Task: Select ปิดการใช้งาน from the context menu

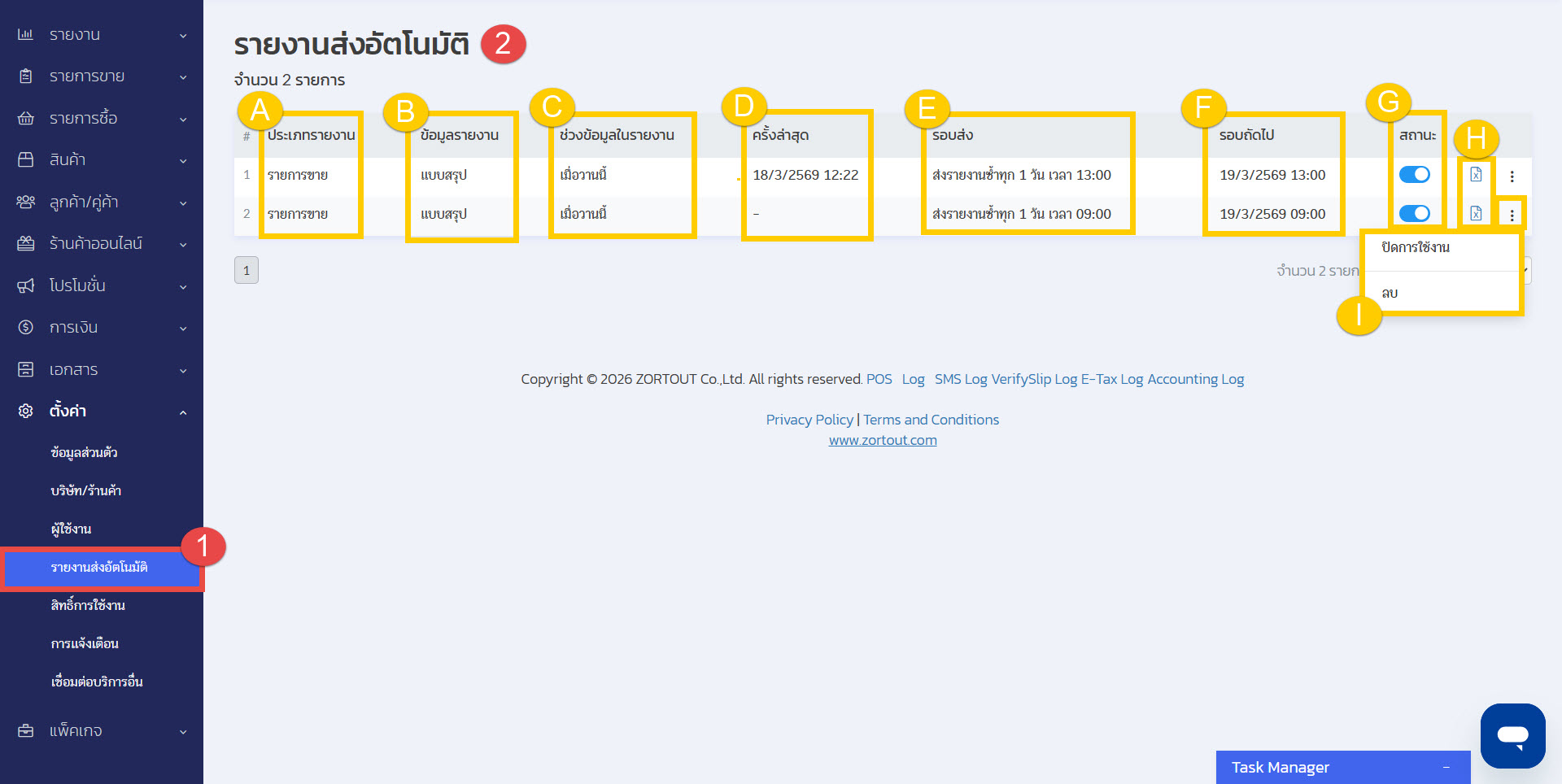Action: pyautogui.click(x=1416, y=247)
